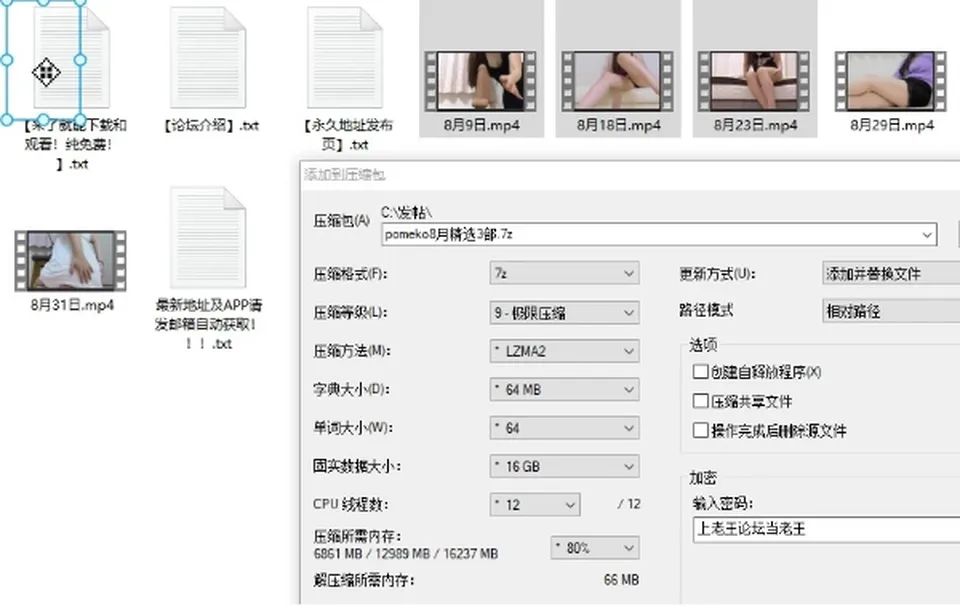This screenshot has height=606, width=960.
Task: Click the 8月29日.mp4 filename label
Action: [x=891, y=125]
